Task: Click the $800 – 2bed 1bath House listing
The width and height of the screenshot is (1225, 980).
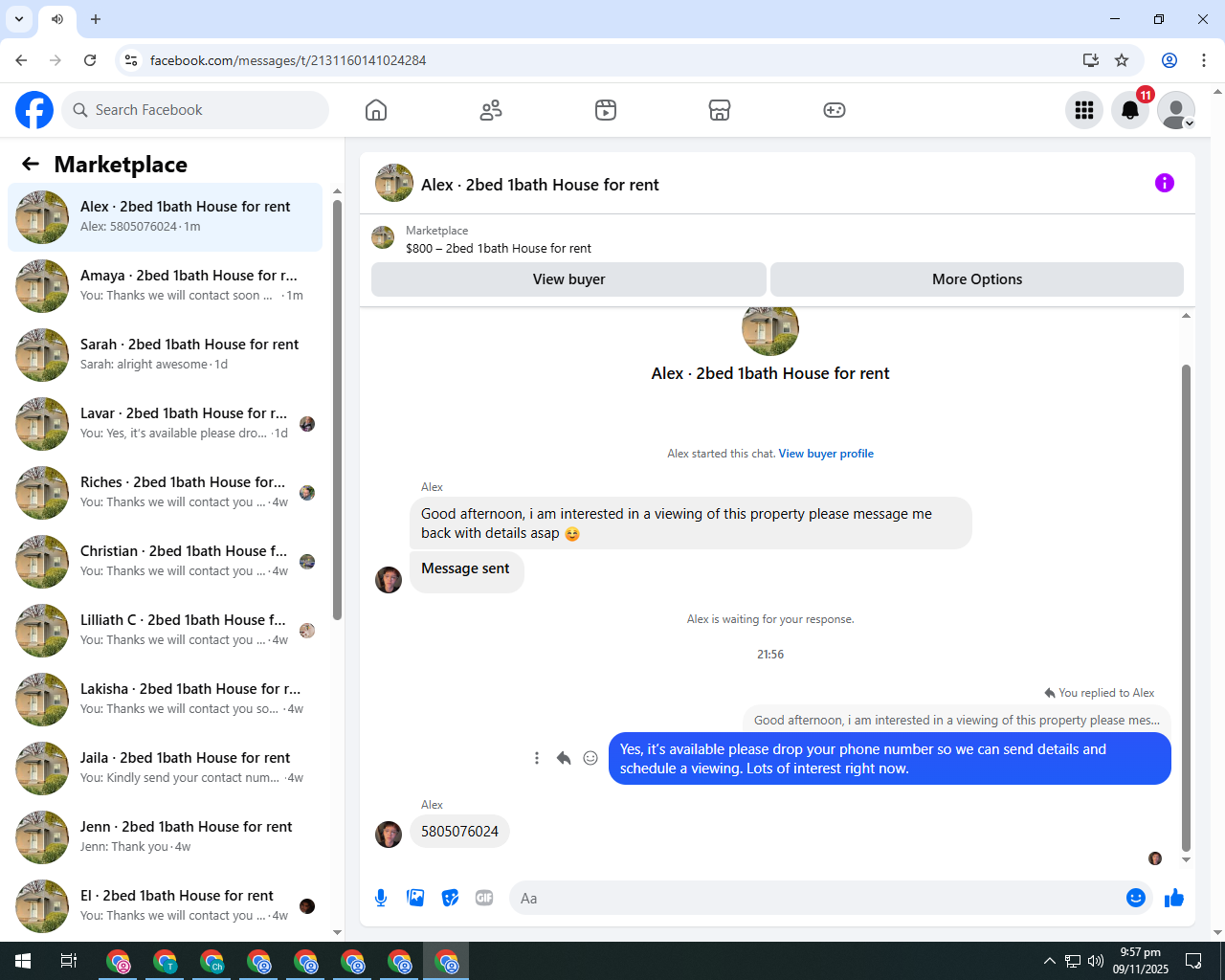Action: 499,249
